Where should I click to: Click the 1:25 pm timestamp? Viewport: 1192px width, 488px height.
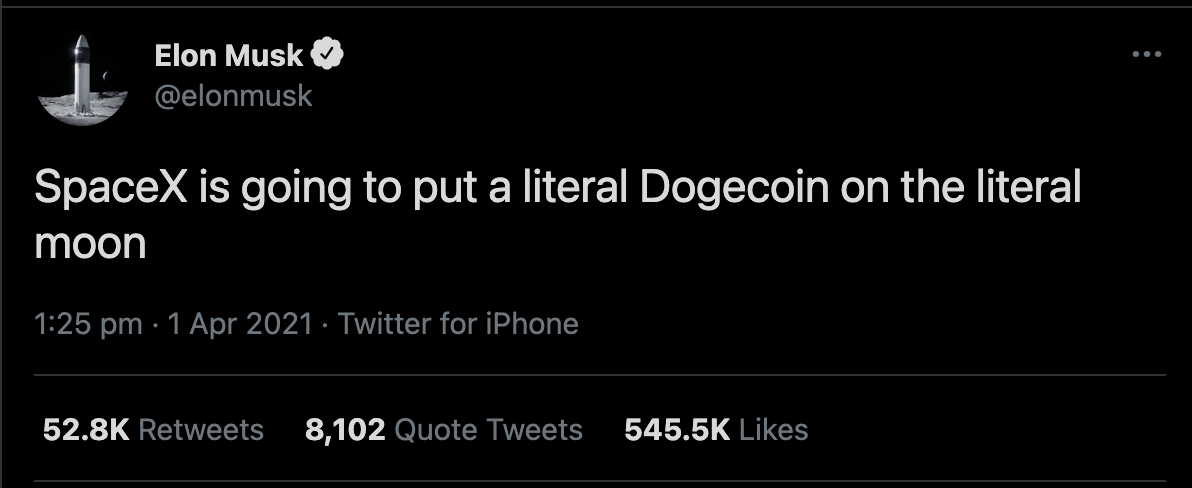point(87,324)
